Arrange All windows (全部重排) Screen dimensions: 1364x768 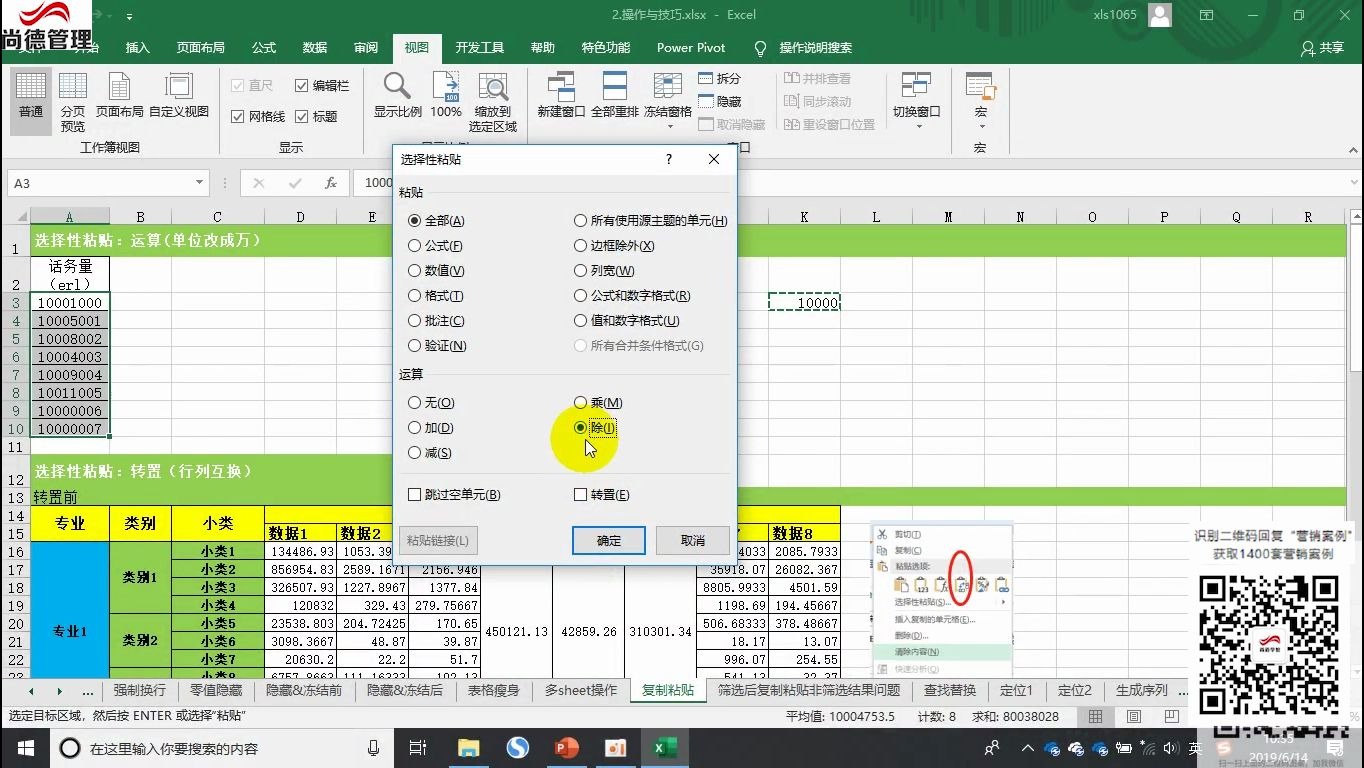615,97
